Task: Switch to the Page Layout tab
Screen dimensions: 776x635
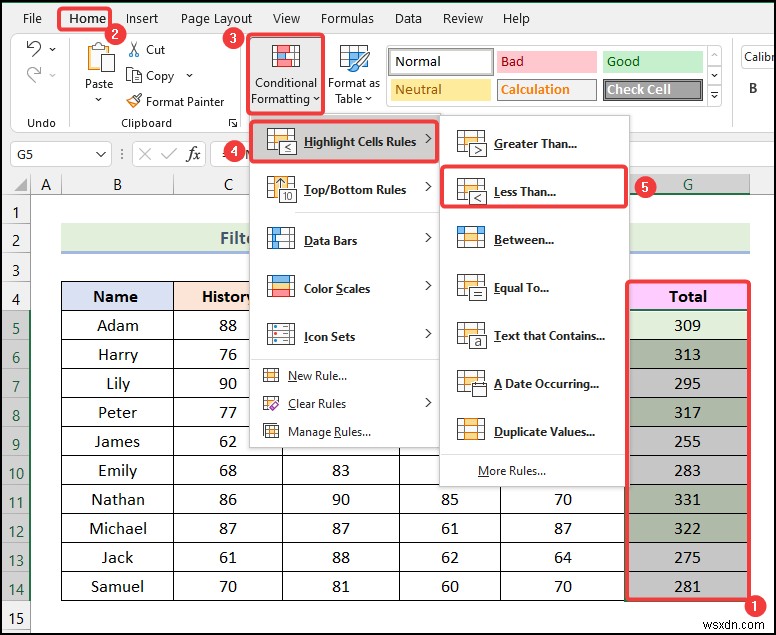Action: 216,19
